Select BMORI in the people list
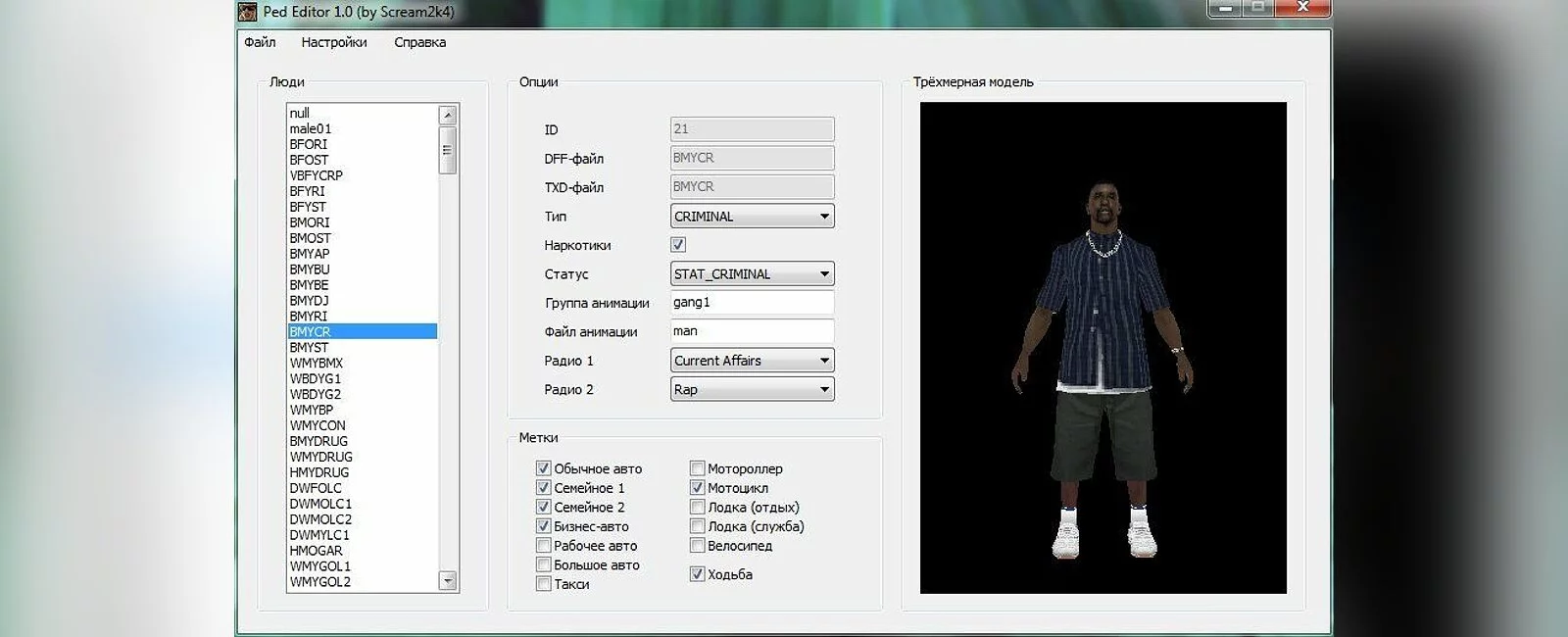This screenshot has width=1568, height=637. coord(363,222)
